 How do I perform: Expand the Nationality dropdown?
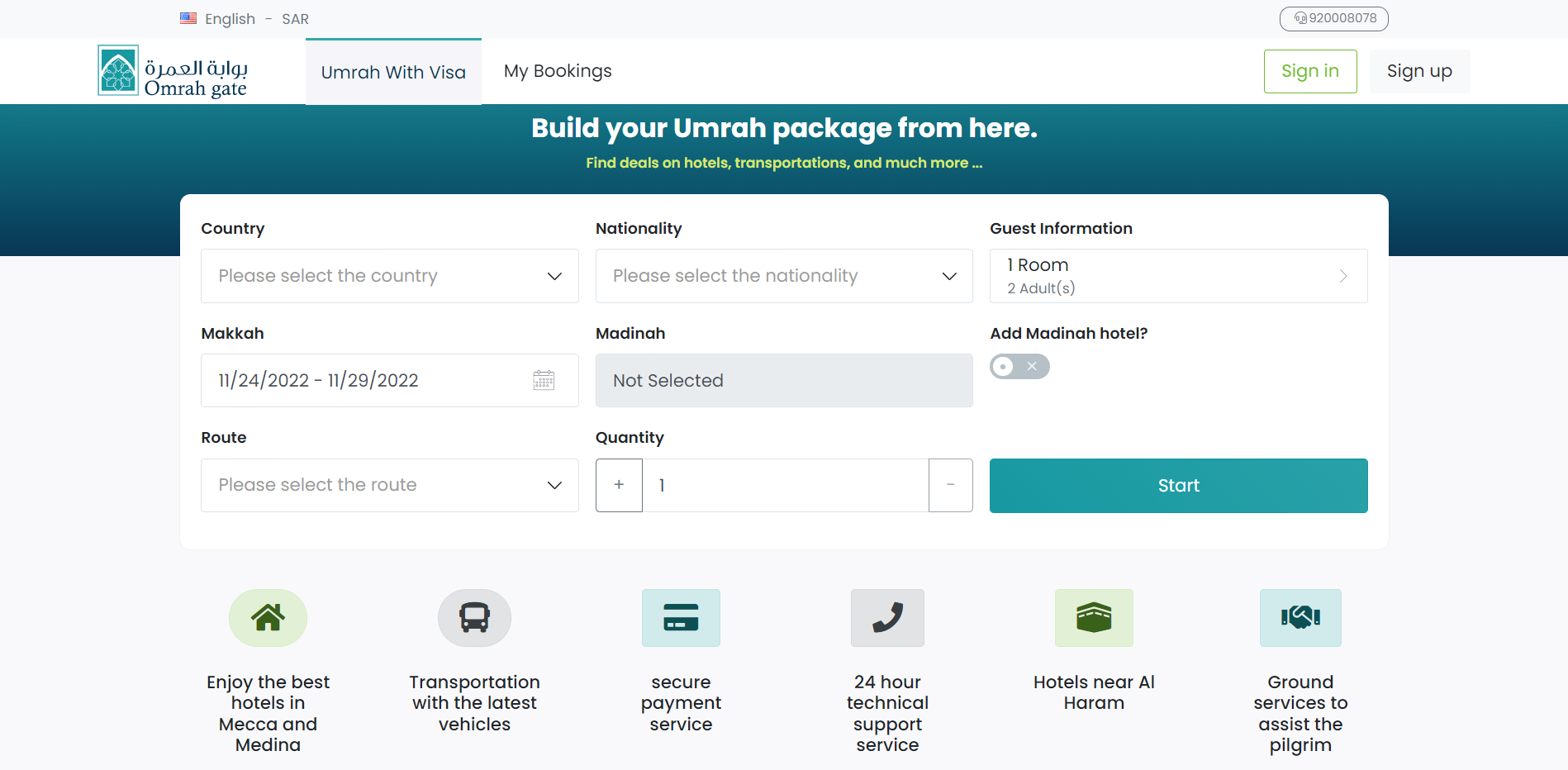tap(784, 276)
